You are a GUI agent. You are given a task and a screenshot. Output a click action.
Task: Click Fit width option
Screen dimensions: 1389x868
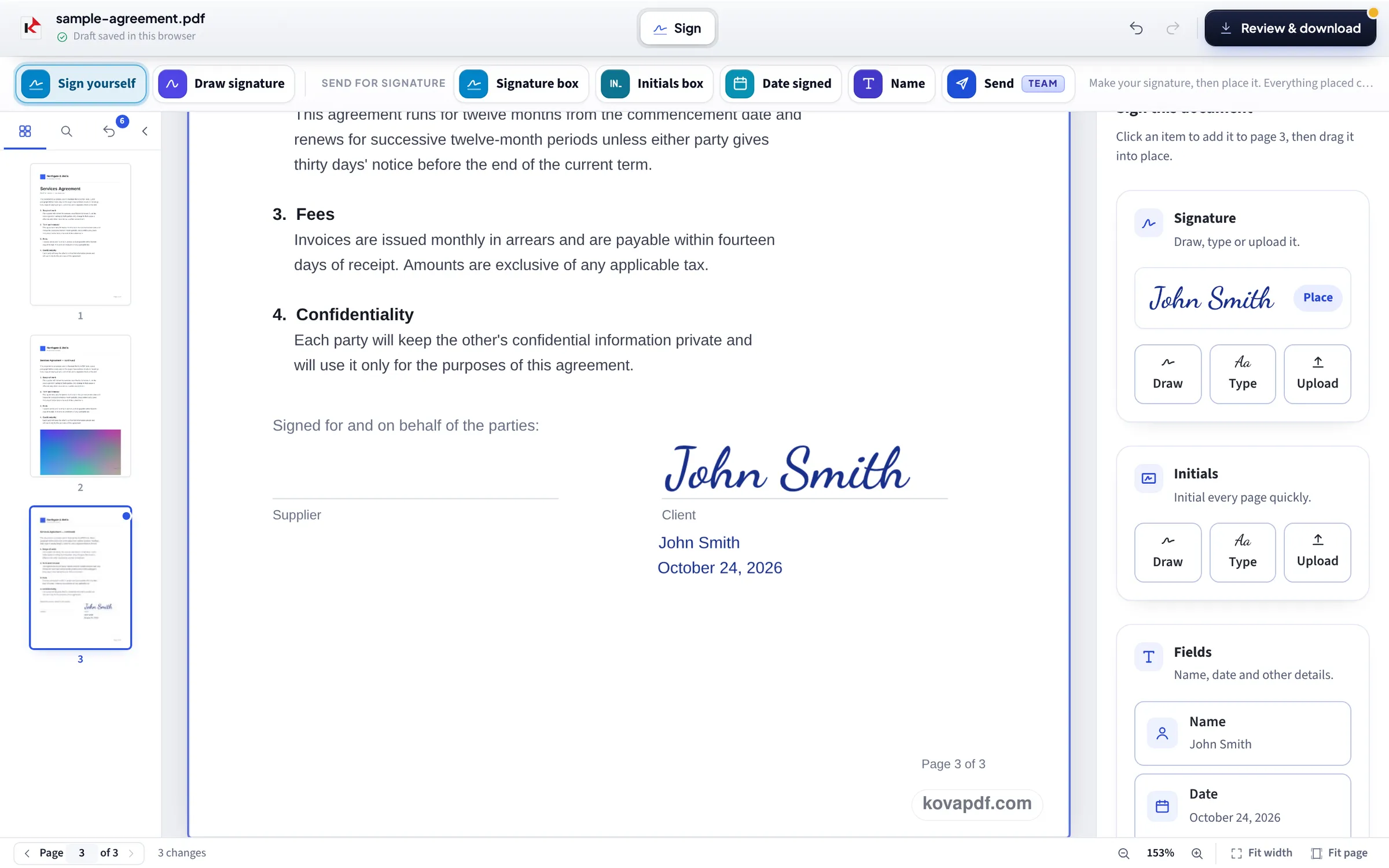pyautogui.click(x=1262, y=853)
